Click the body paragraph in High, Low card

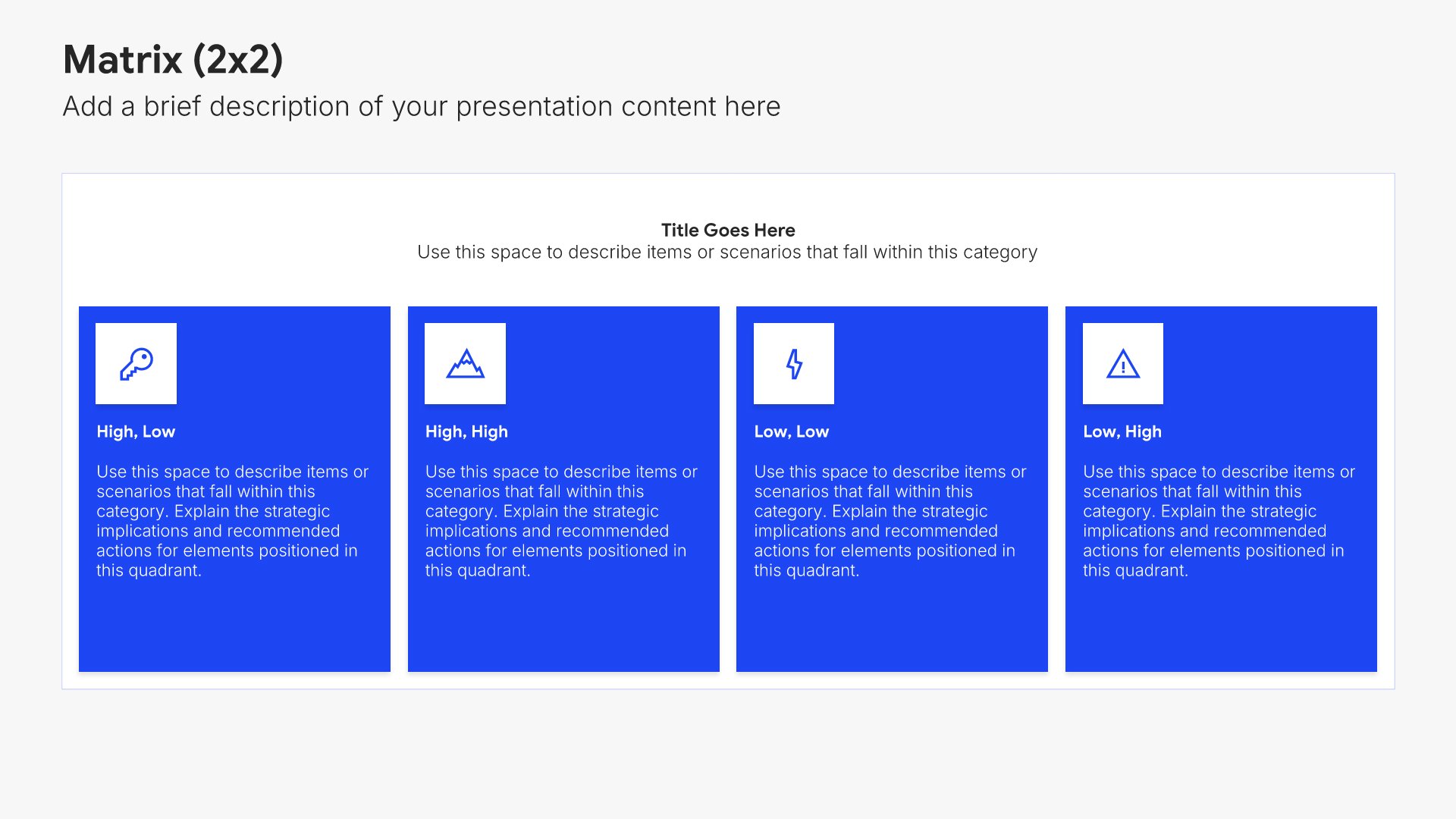point(232,521)
